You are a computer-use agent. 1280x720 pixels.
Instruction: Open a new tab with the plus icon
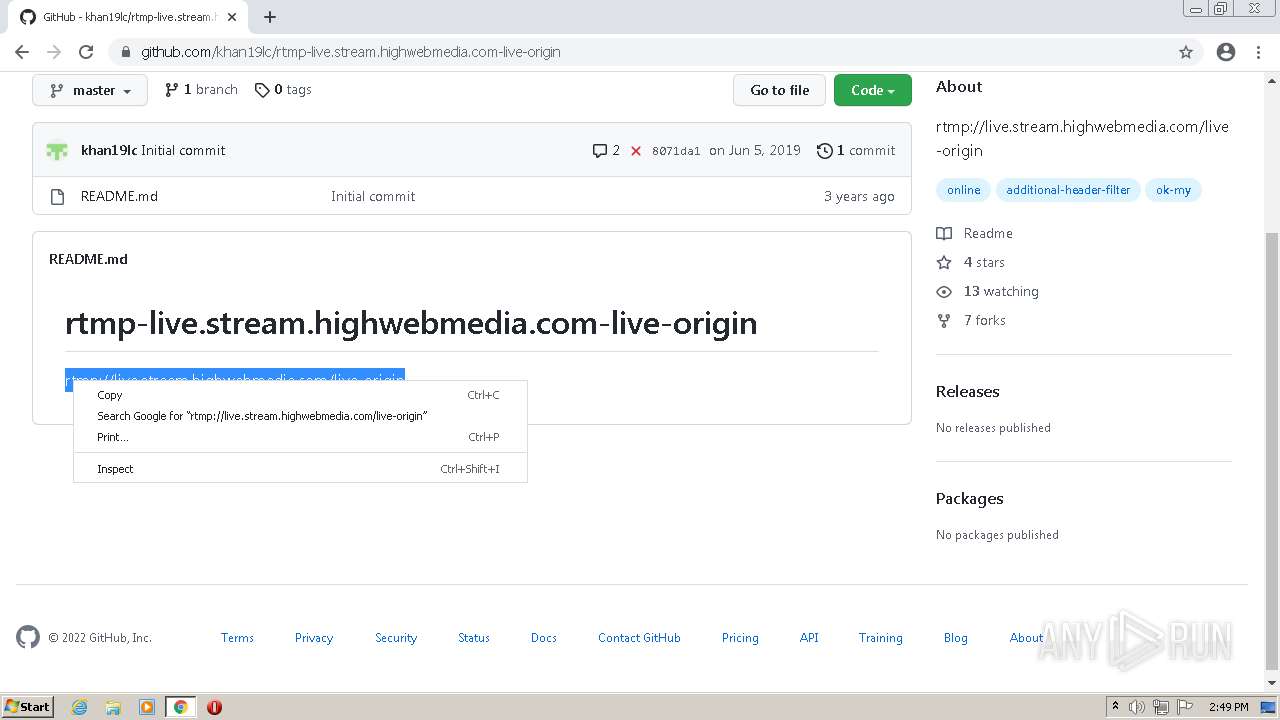[x=270, y=17]
